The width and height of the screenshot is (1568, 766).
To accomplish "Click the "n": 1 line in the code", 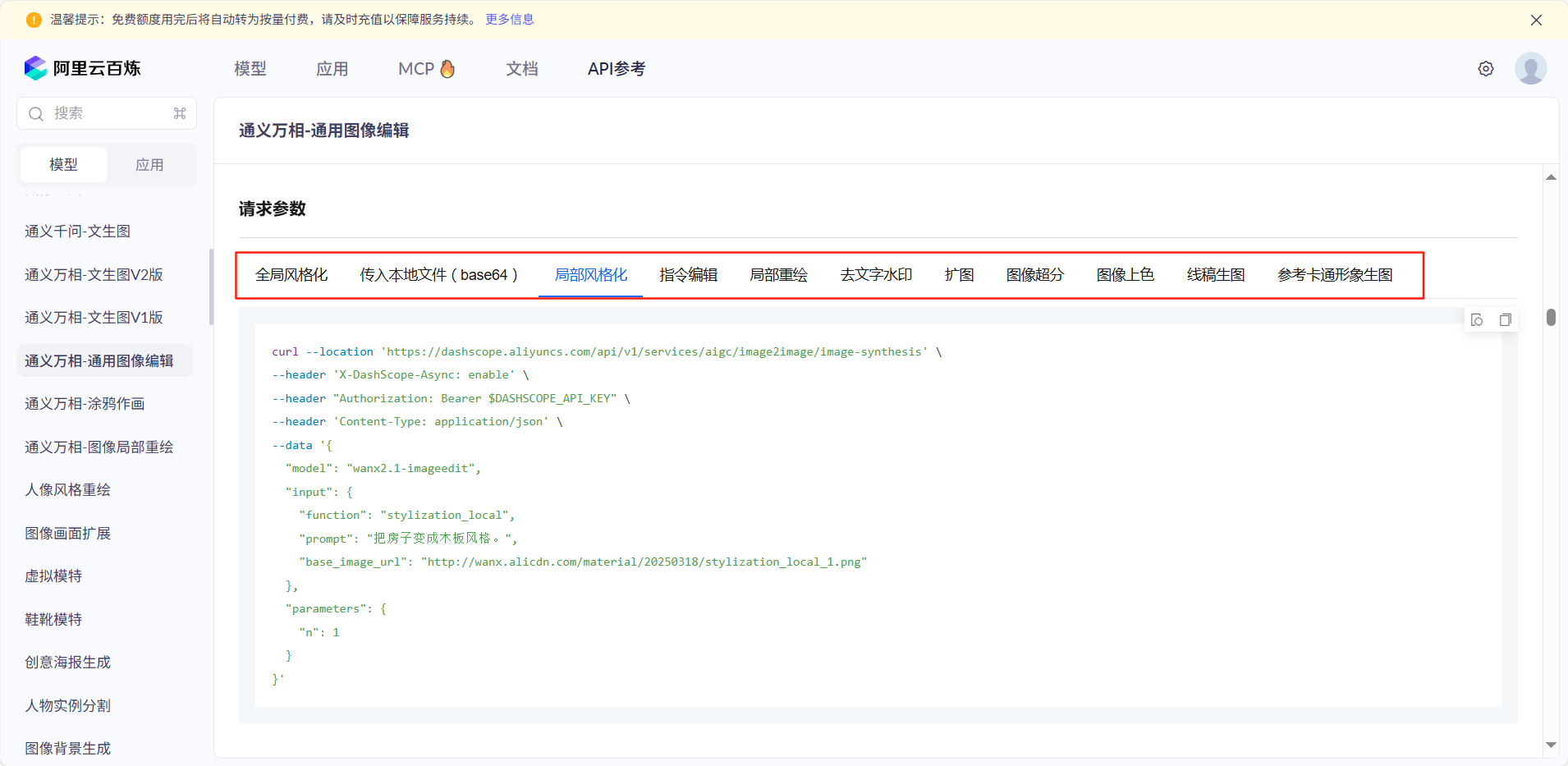I will [319, 633].
